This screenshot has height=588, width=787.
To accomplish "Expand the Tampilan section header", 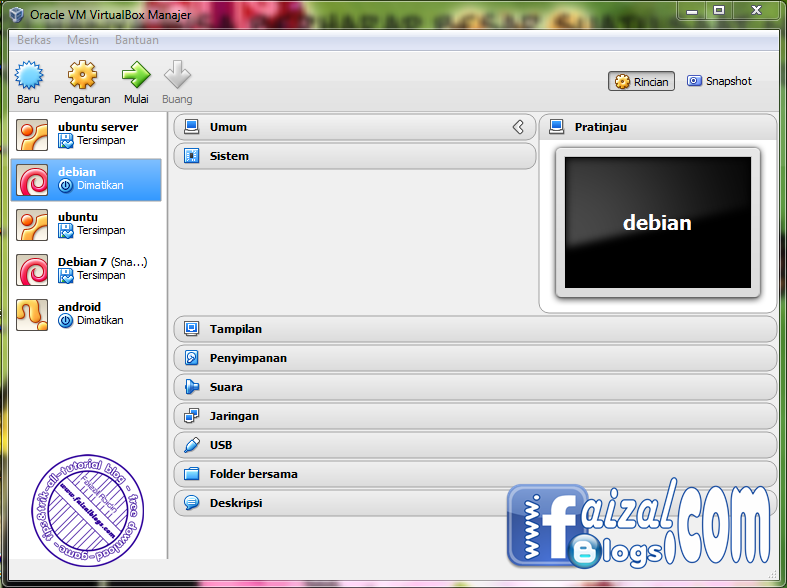I will [475, 329].
